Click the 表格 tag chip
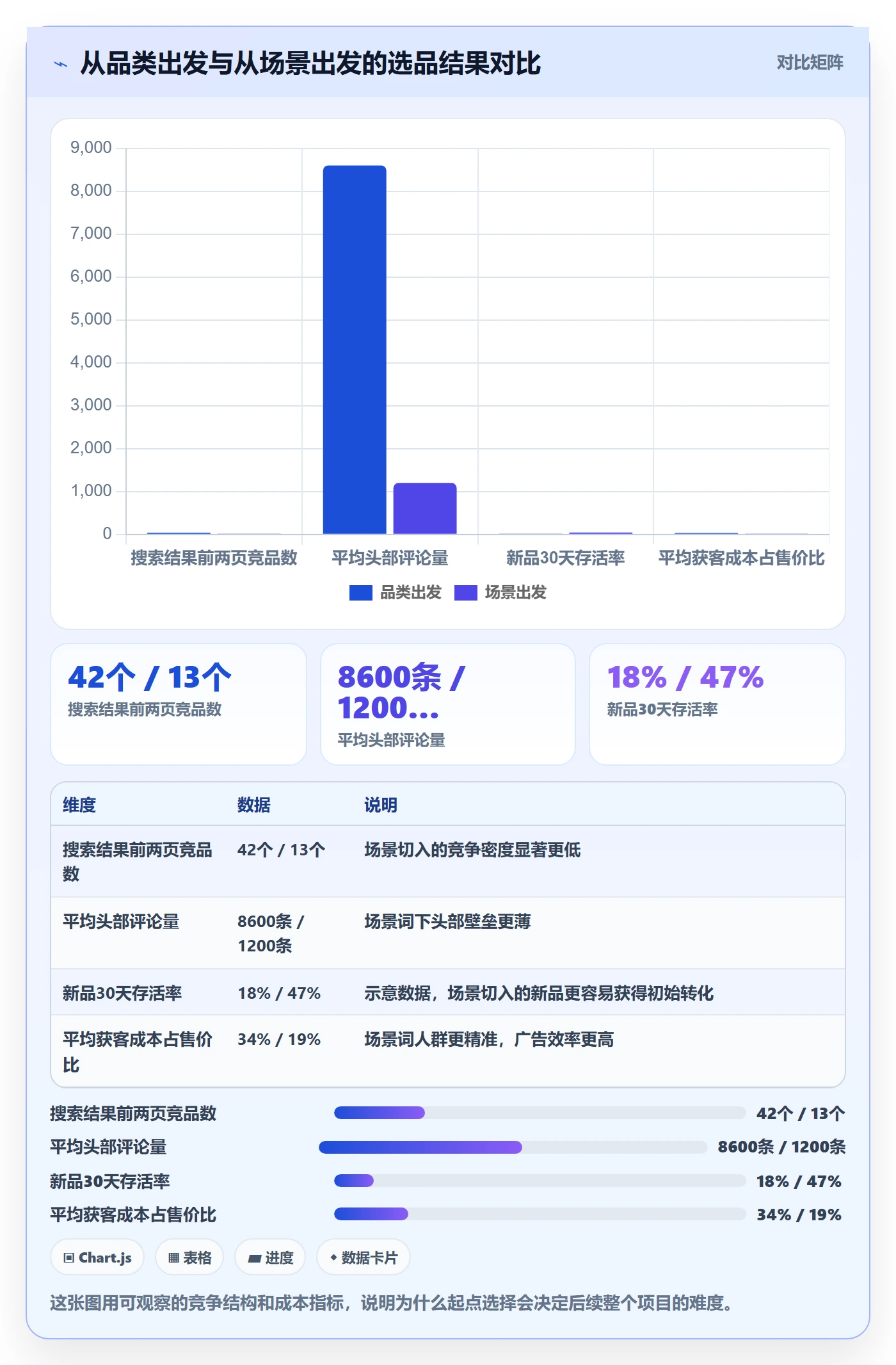Viewport: 896px width, 1365px height. [x=189, y=1257]
